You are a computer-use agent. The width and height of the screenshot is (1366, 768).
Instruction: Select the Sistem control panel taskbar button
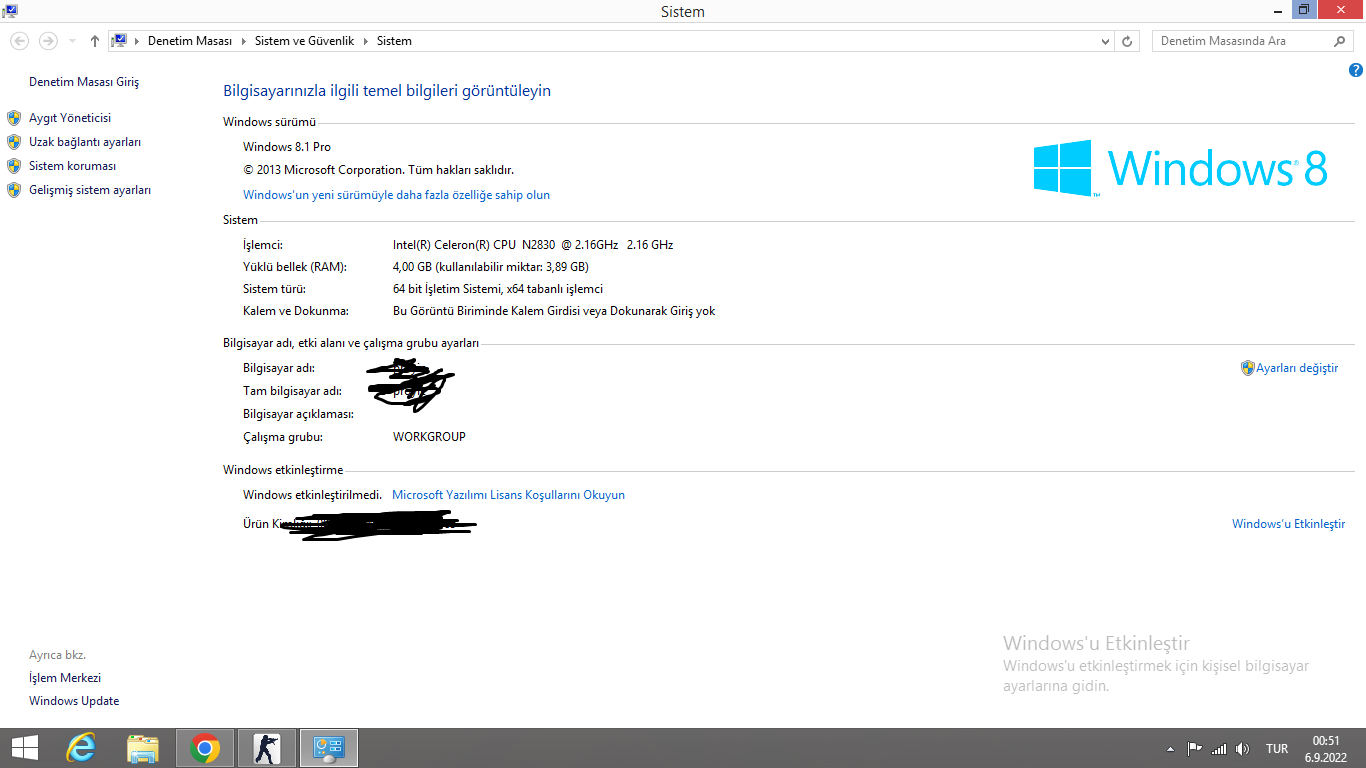tap(329, 748)
